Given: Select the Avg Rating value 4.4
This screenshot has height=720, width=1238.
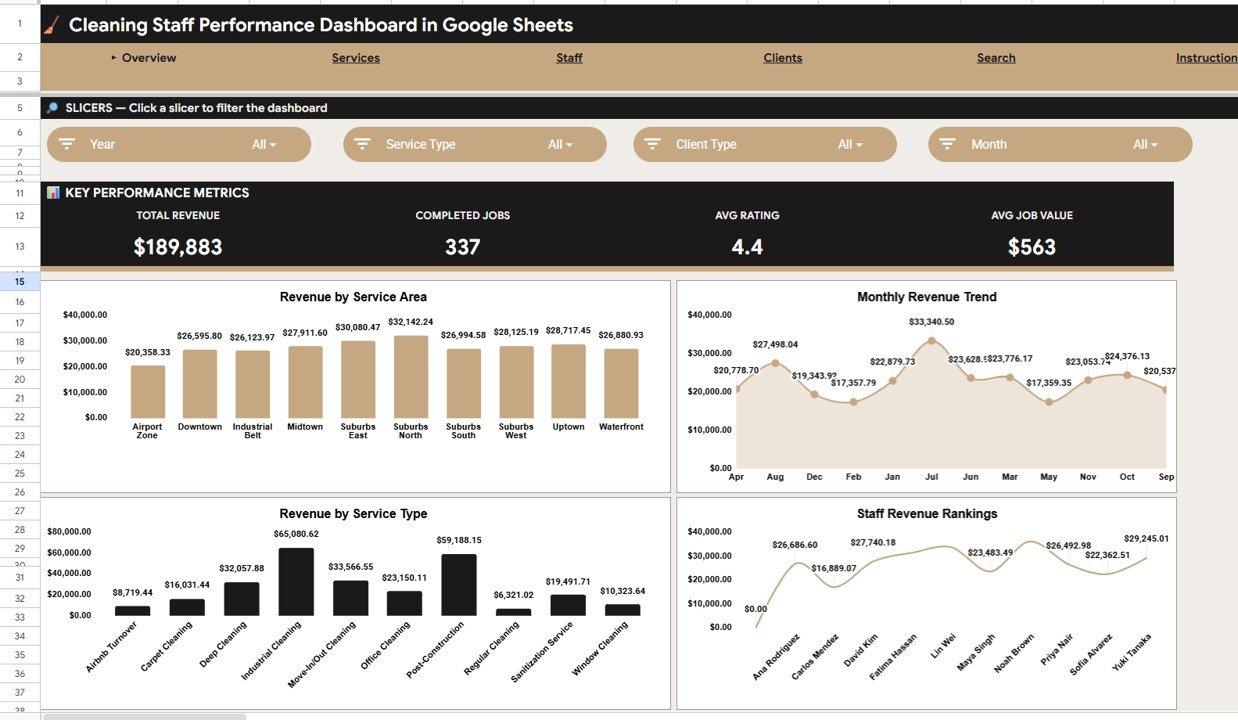Looking at the screenshot, I should click(x=747, y=247).
